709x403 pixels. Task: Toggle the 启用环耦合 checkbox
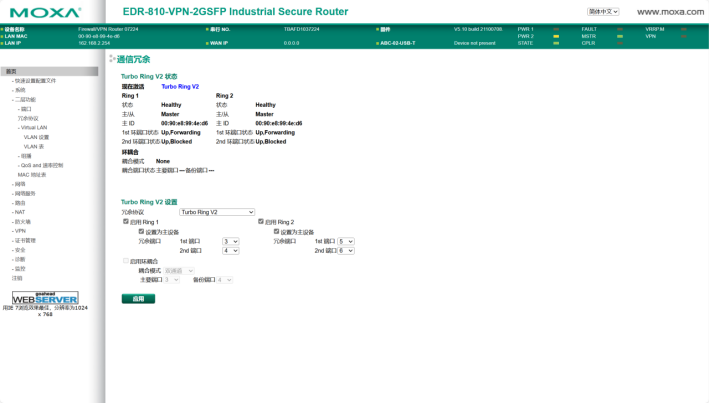click(126, 261)
